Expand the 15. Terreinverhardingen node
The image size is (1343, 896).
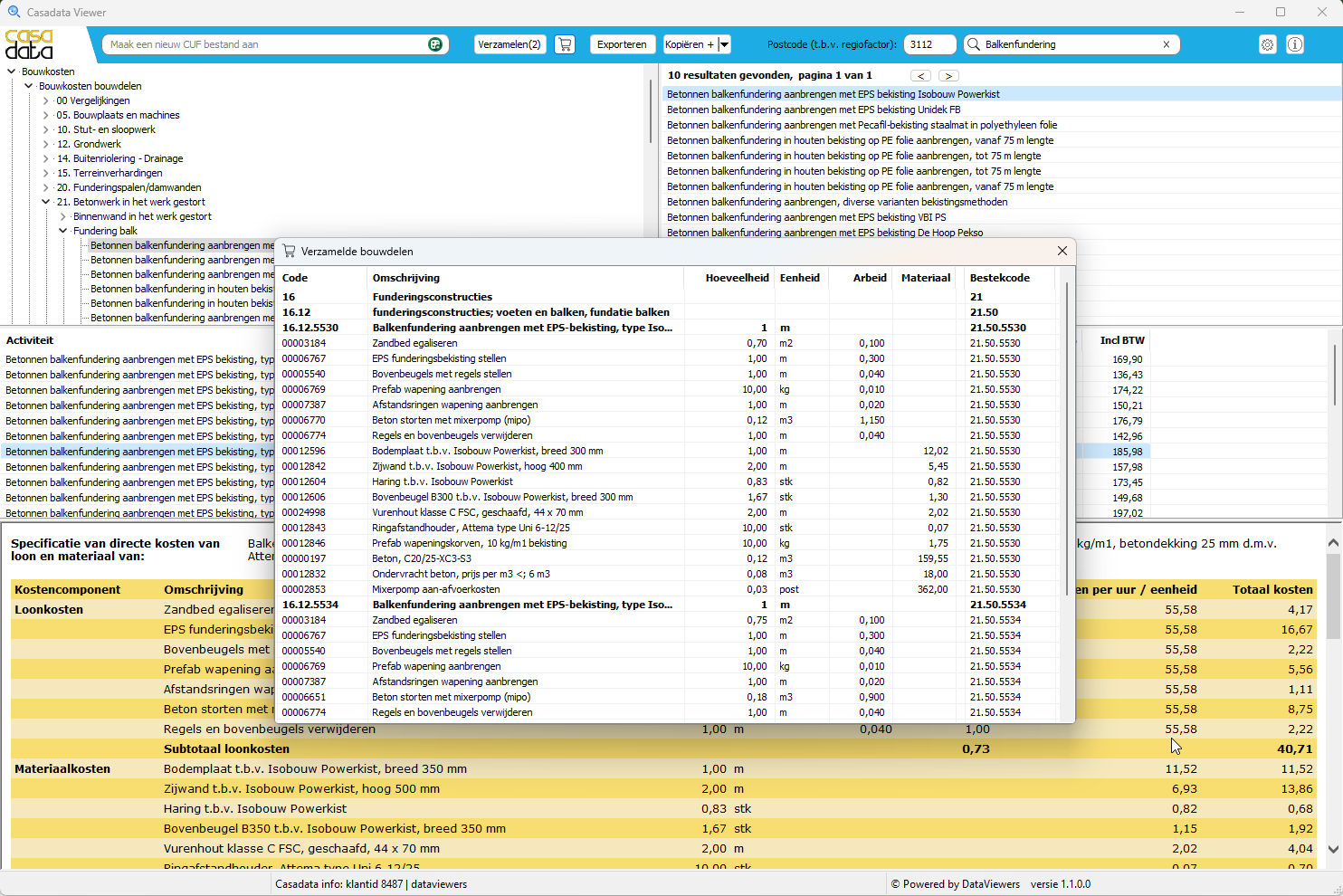click(x=45, y=173)
